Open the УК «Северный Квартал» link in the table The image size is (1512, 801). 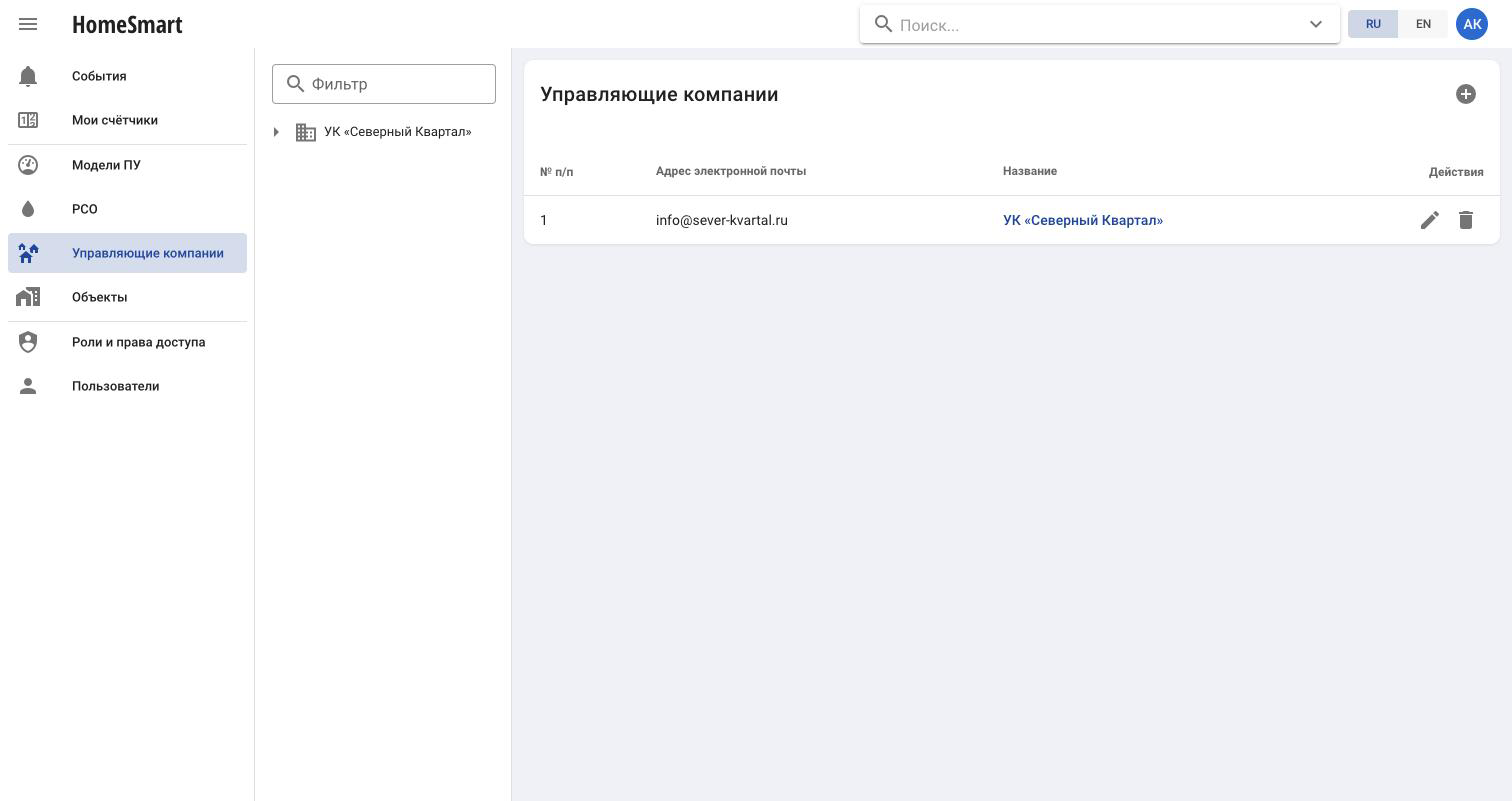pos(1083,220)
